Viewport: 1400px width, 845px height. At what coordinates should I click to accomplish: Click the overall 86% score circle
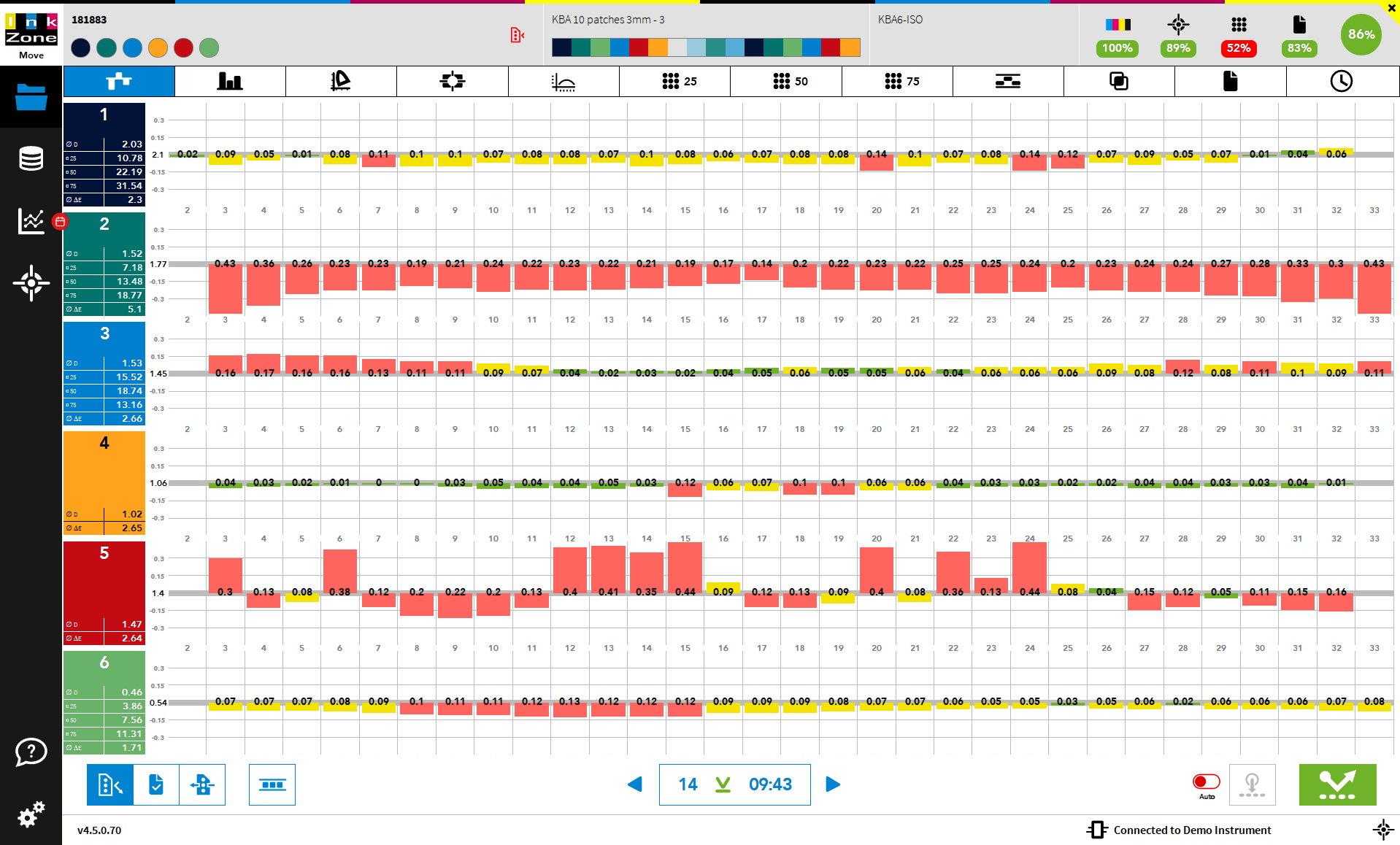(1361, 34)
